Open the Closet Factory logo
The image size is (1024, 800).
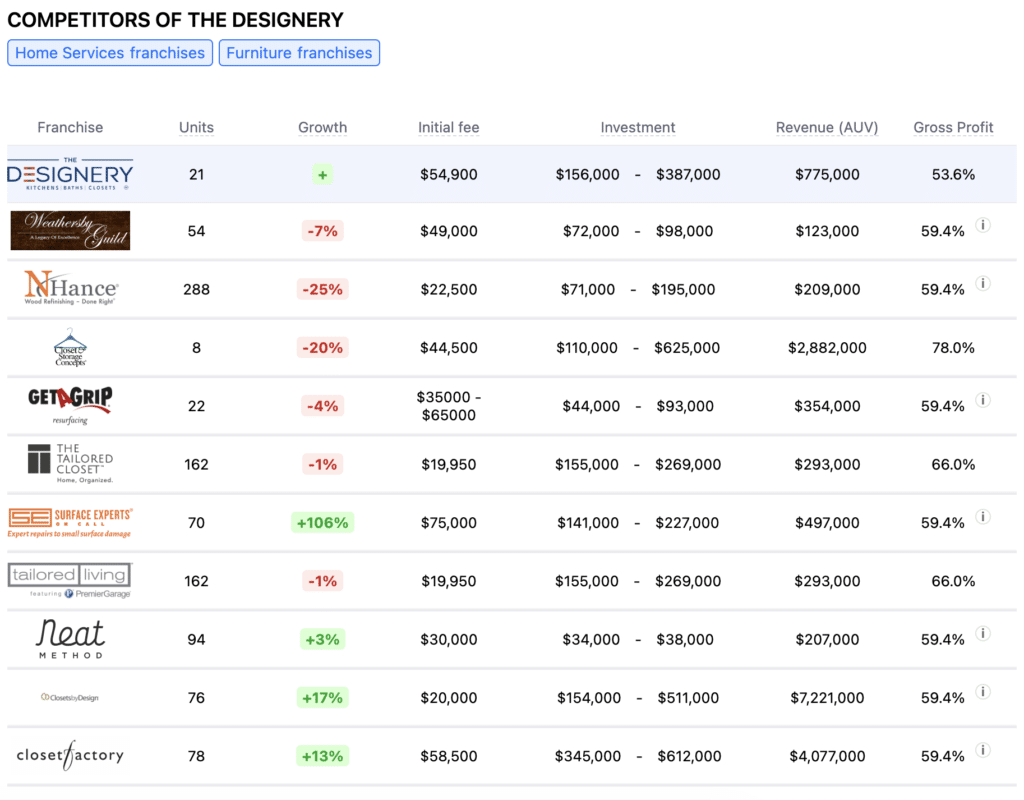point(70,756)
